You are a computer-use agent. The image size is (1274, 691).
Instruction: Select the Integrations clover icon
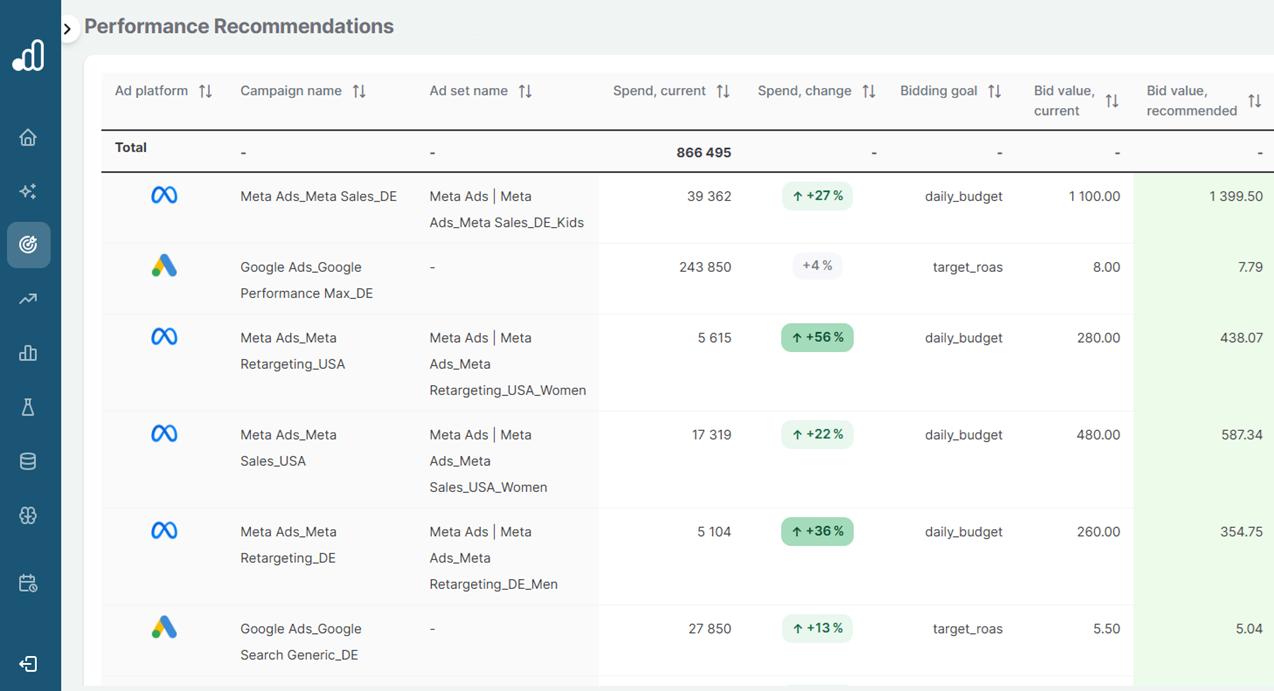[29, 515]
